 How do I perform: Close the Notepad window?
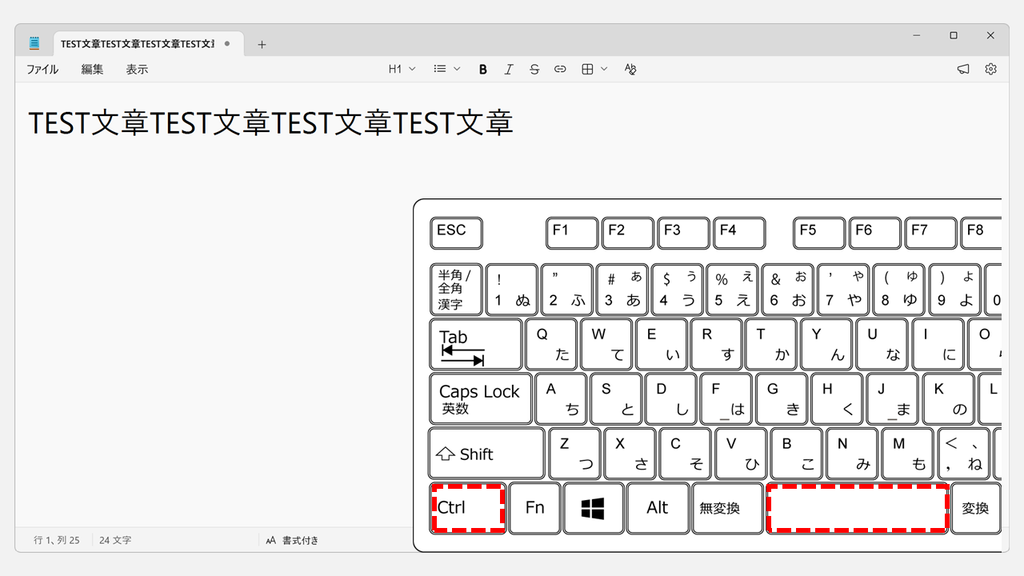(x=991, y=35)
